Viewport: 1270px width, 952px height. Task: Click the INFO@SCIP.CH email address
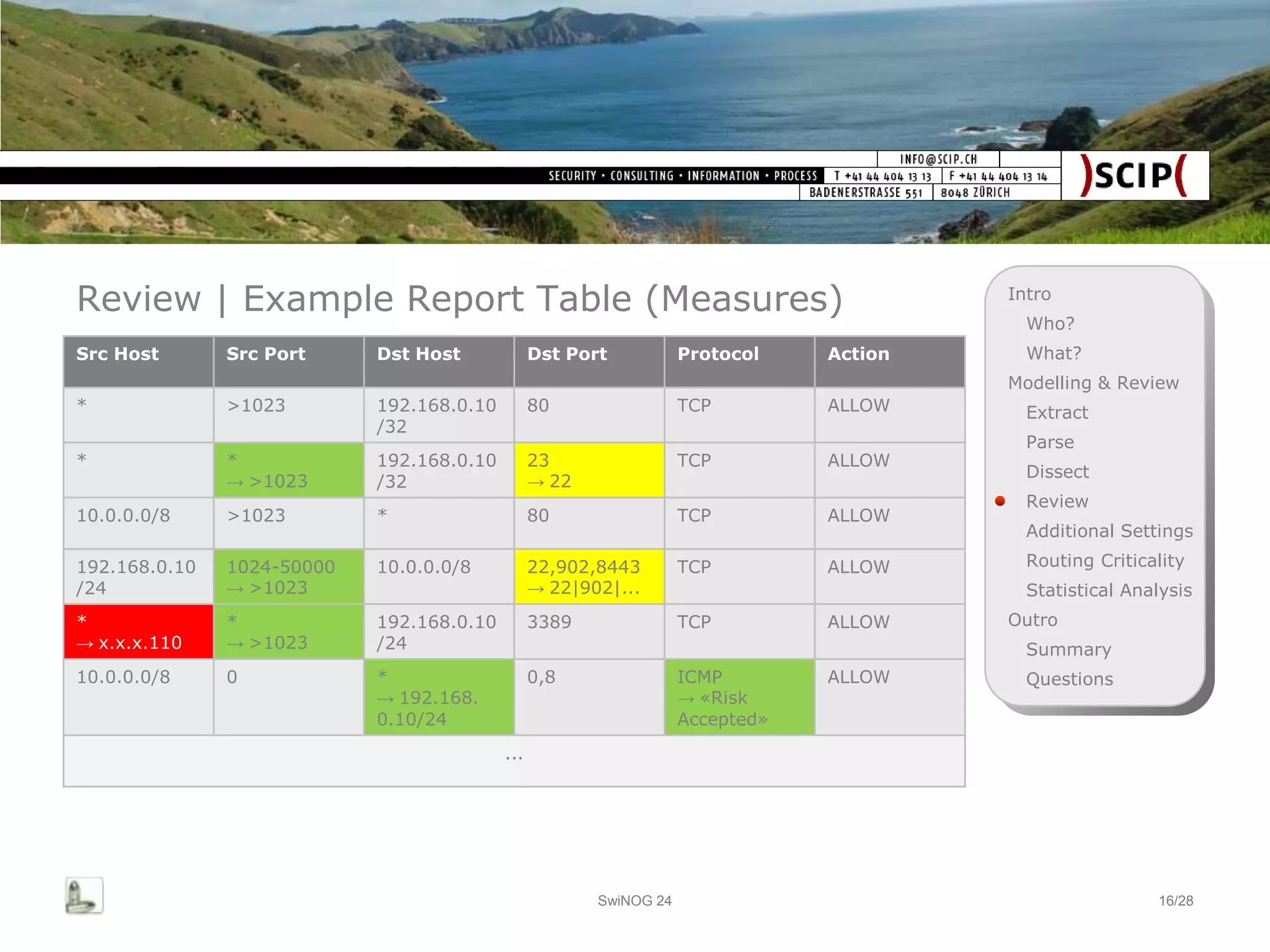point(938,159)
